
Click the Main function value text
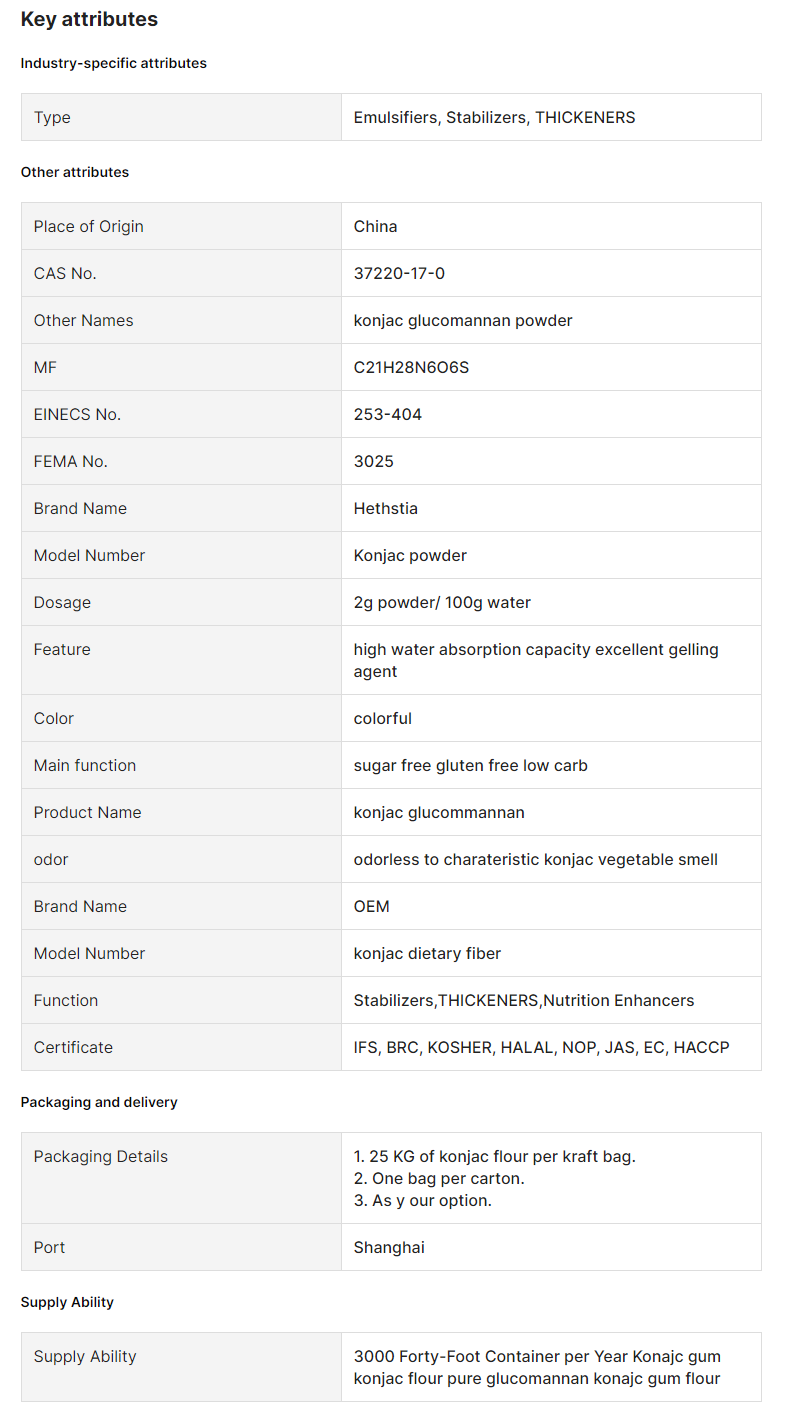pos(471,765)
